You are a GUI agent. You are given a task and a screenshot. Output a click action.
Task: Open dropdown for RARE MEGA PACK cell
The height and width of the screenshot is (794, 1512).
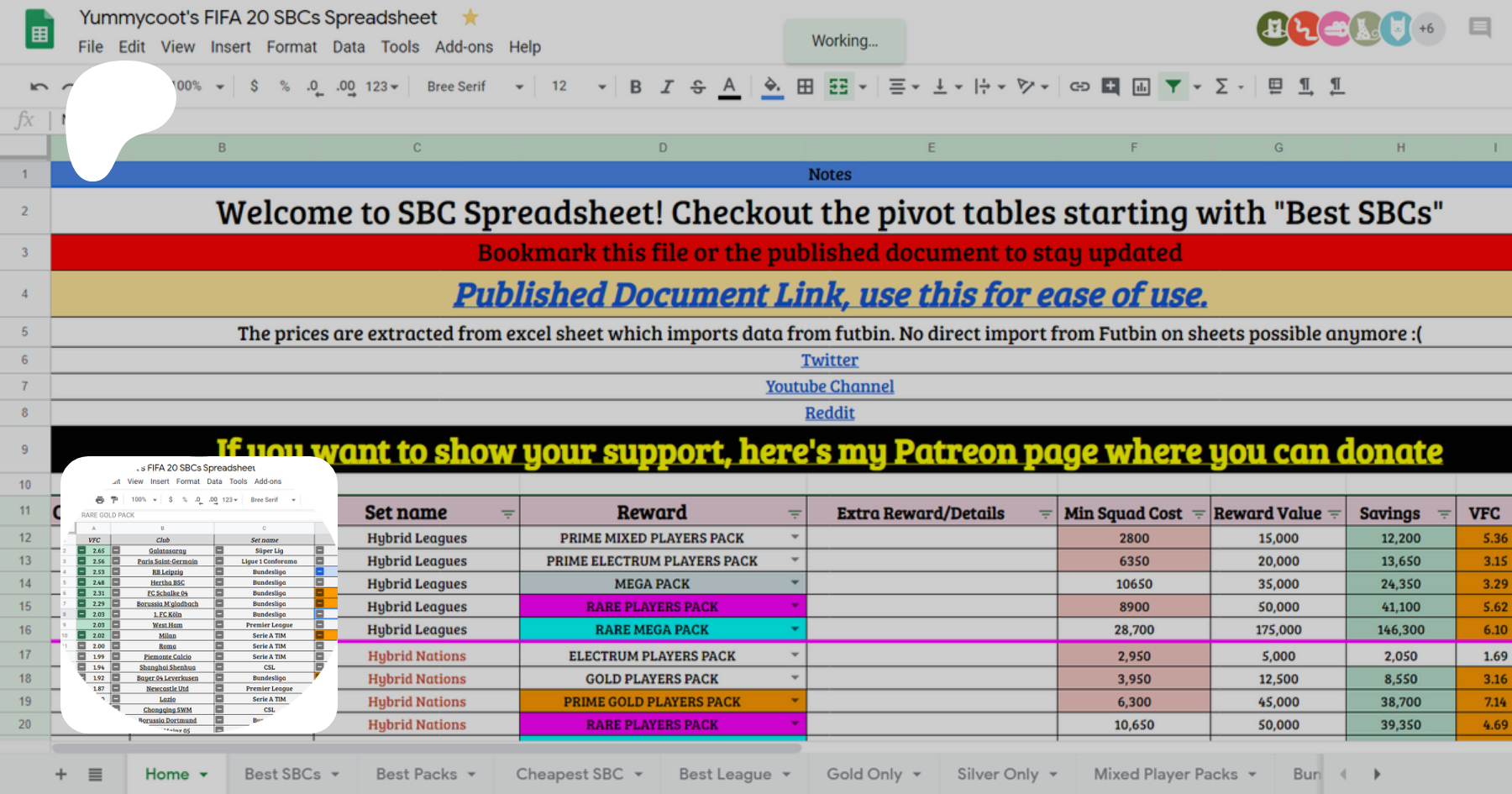tap(794, 629)
